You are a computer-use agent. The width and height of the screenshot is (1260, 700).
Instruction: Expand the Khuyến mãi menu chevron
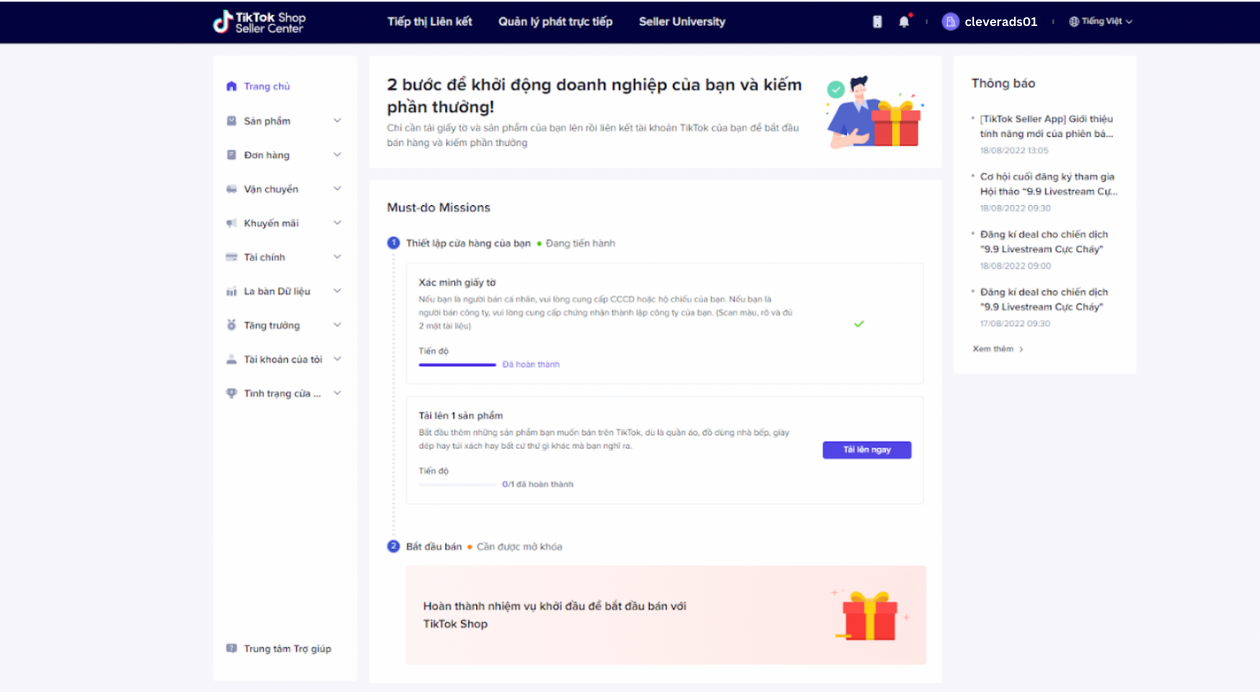(x=337, y=223)
